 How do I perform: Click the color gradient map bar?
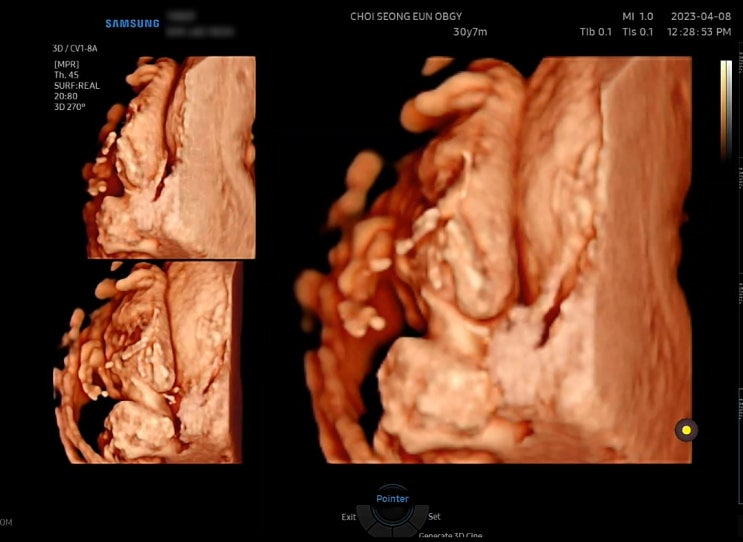coord(726,109)
